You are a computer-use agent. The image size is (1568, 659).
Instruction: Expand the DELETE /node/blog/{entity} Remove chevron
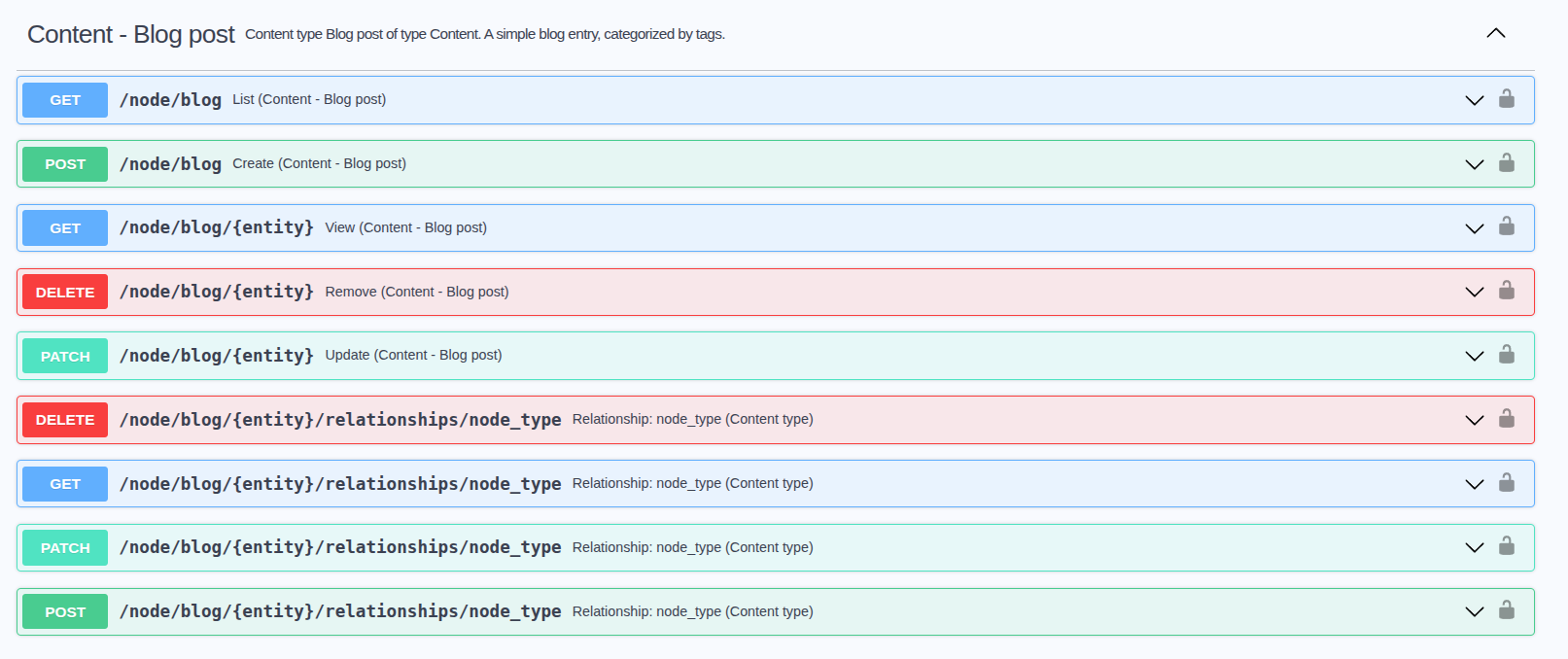click(1474, 292)
